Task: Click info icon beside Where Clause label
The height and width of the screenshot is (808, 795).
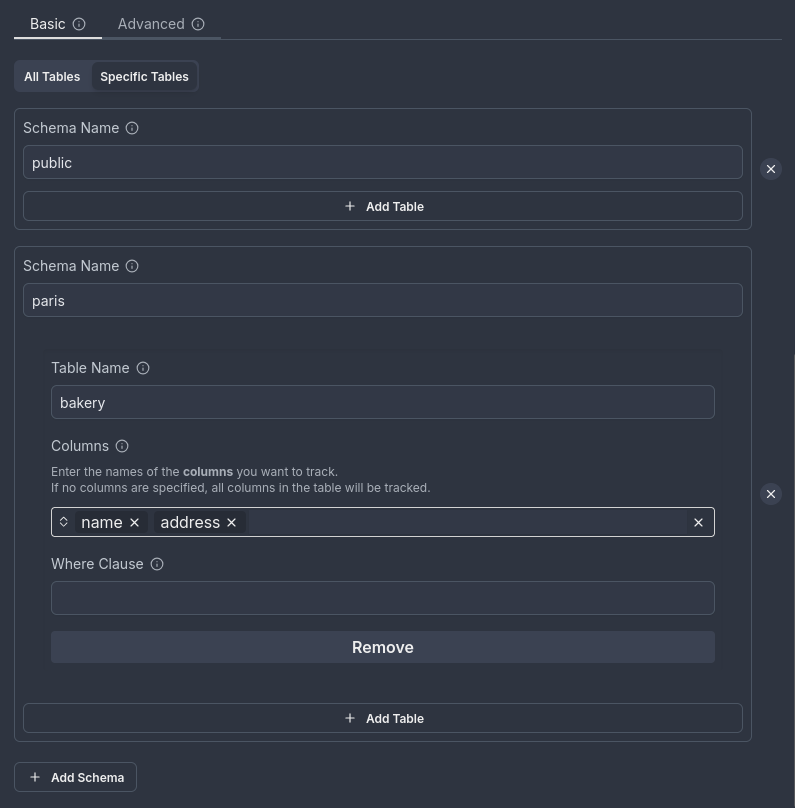Action: (157, 564)
